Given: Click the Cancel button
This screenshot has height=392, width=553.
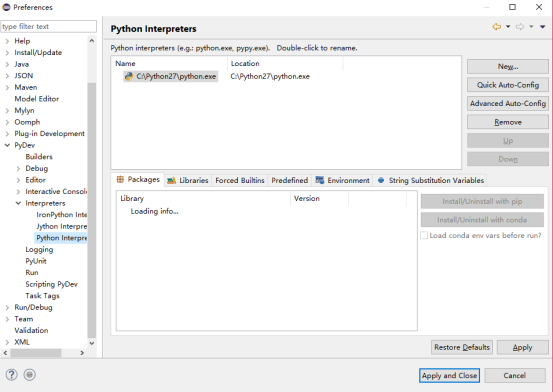Looking at the screenshot, I should (x=515, y=375).
